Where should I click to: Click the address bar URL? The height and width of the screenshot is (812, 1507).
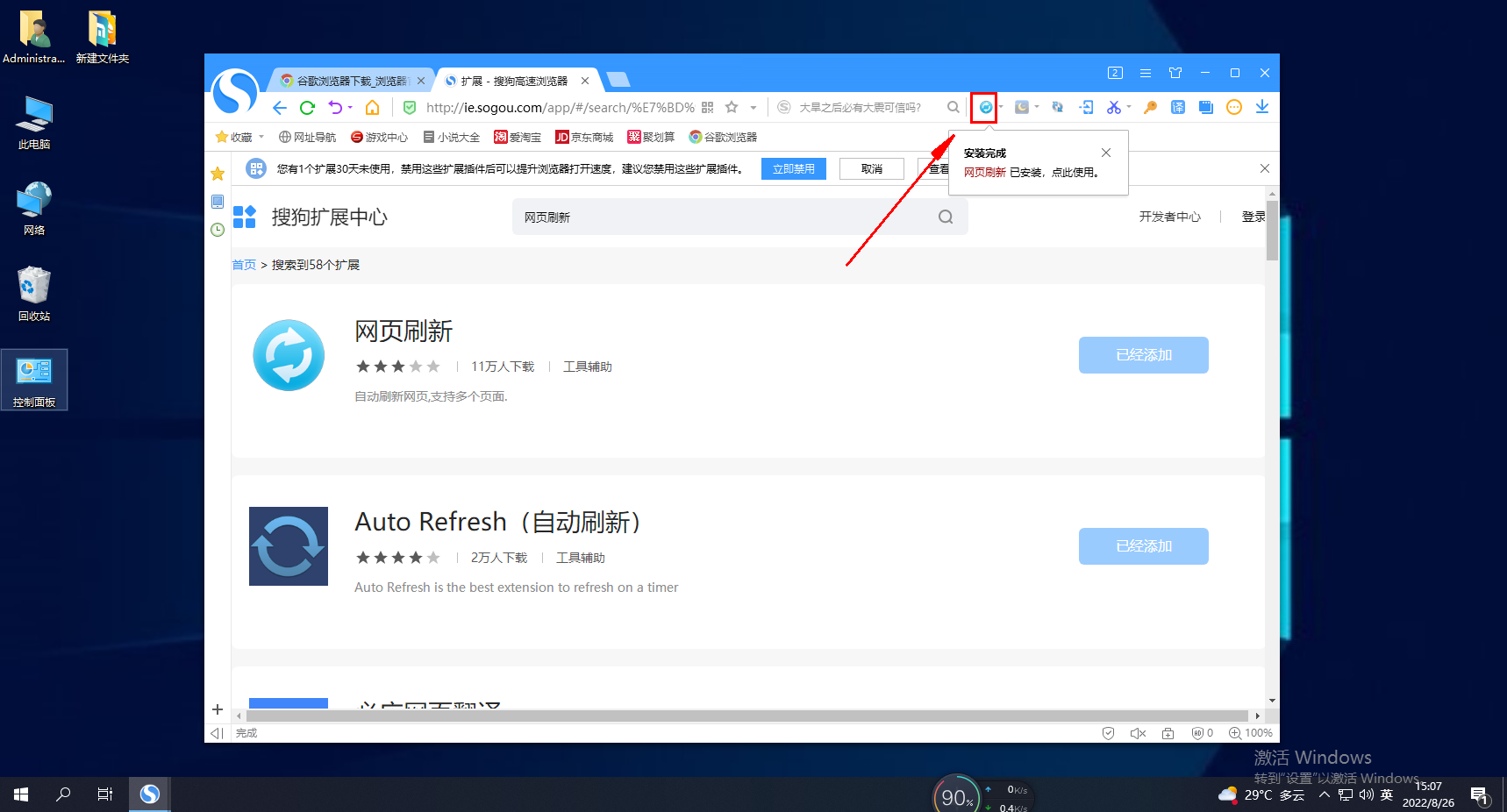561,107
